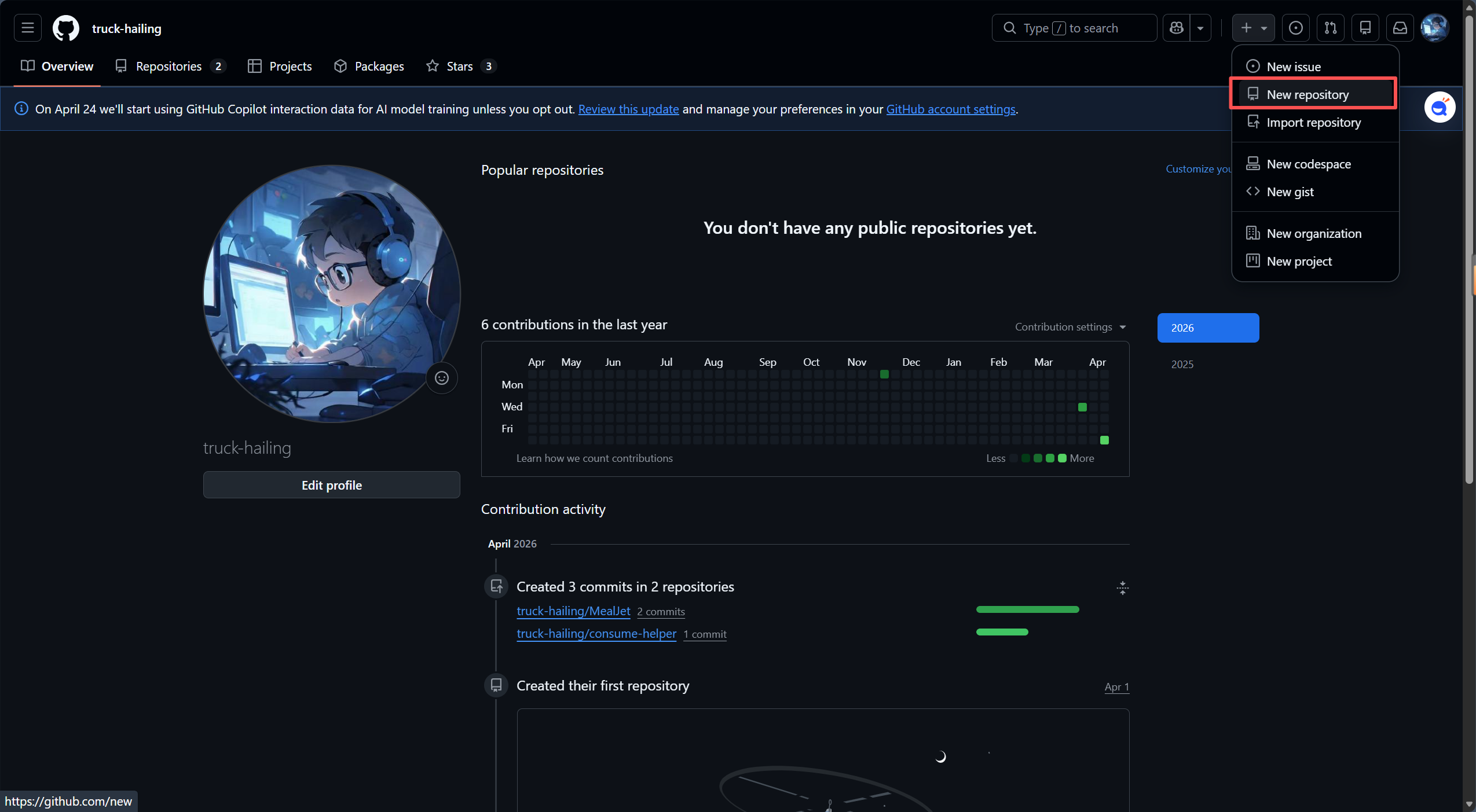Image resolution: width=1476 pixels, height=812 pixels.
Task: Click the Edit profile button
Action: (331, 485)
